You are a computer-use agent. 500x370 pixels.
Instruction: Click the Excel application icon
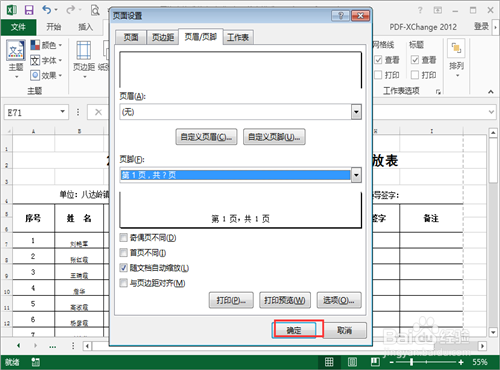[x=12, y=10]
